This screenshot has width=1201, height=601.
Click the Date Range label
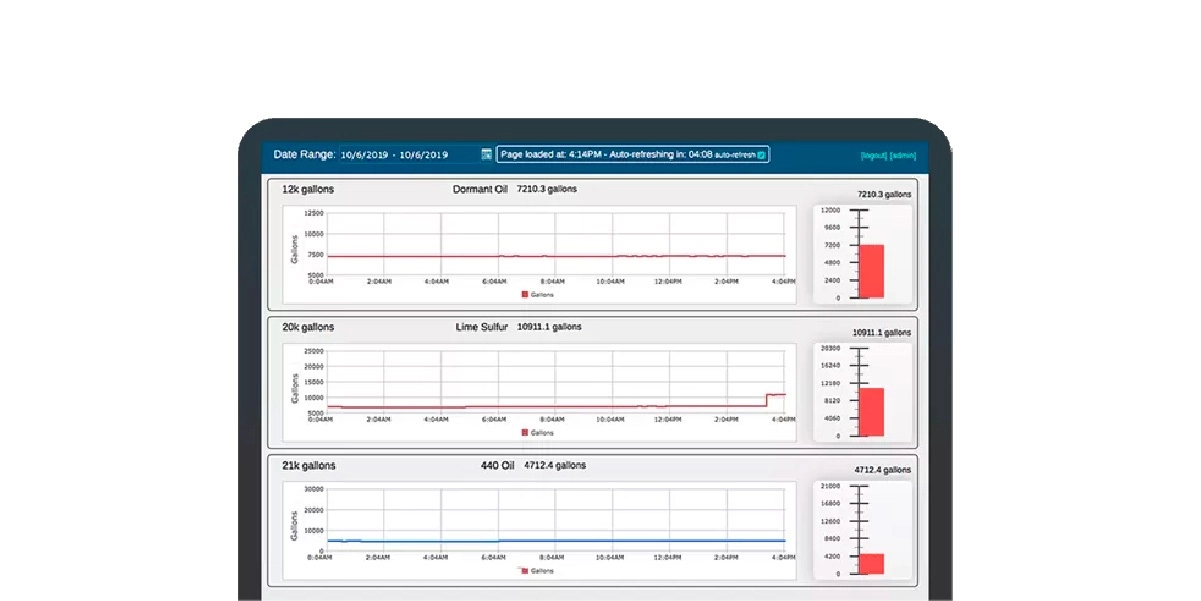tap(304, 155)
